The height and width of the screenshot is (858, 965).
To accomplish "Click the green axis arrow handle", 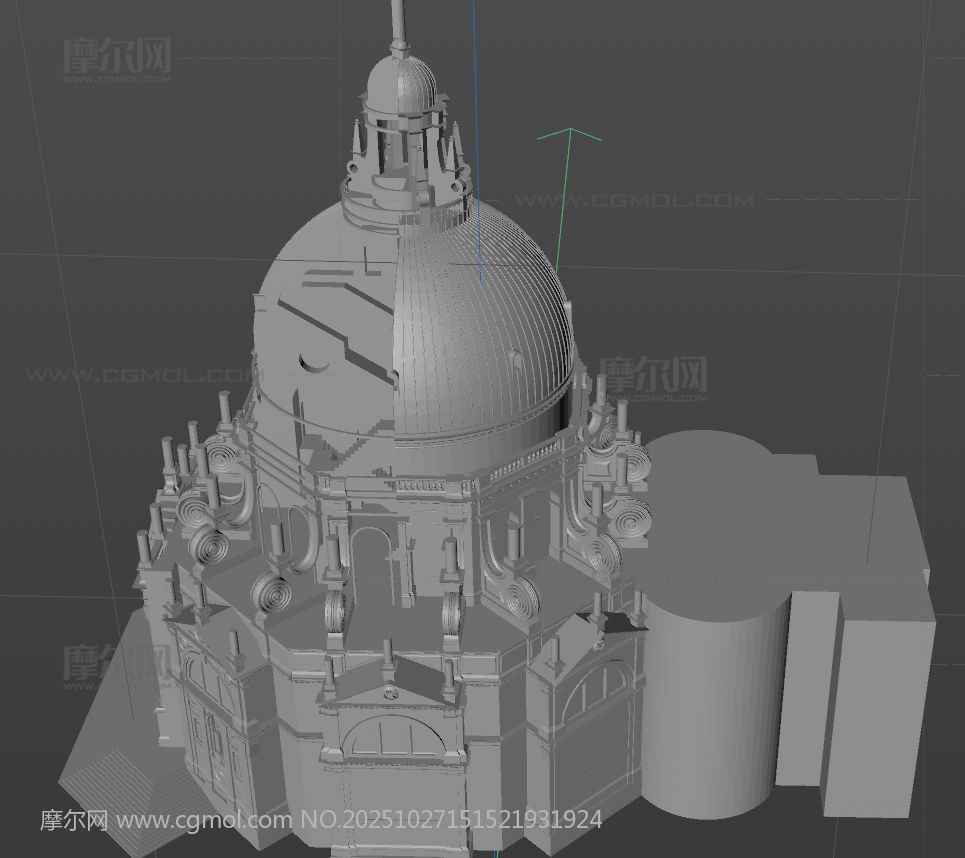I will pyautogui.click(x=570, y=133).
